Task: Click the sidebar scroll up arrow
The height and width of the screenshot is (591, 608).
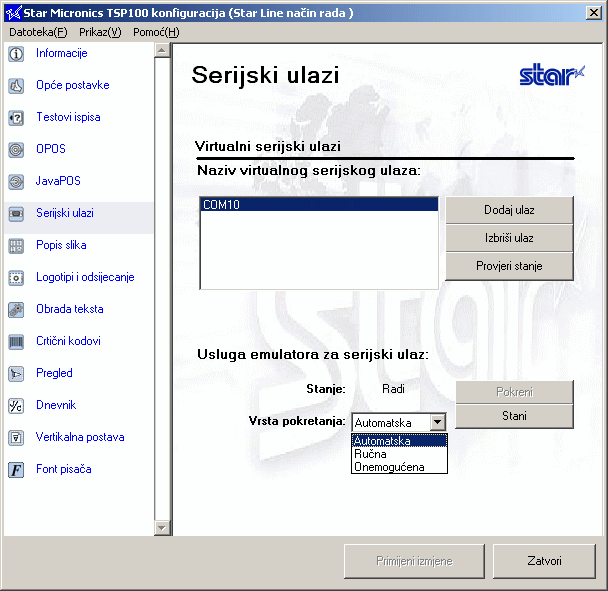Action: (162, 50)
